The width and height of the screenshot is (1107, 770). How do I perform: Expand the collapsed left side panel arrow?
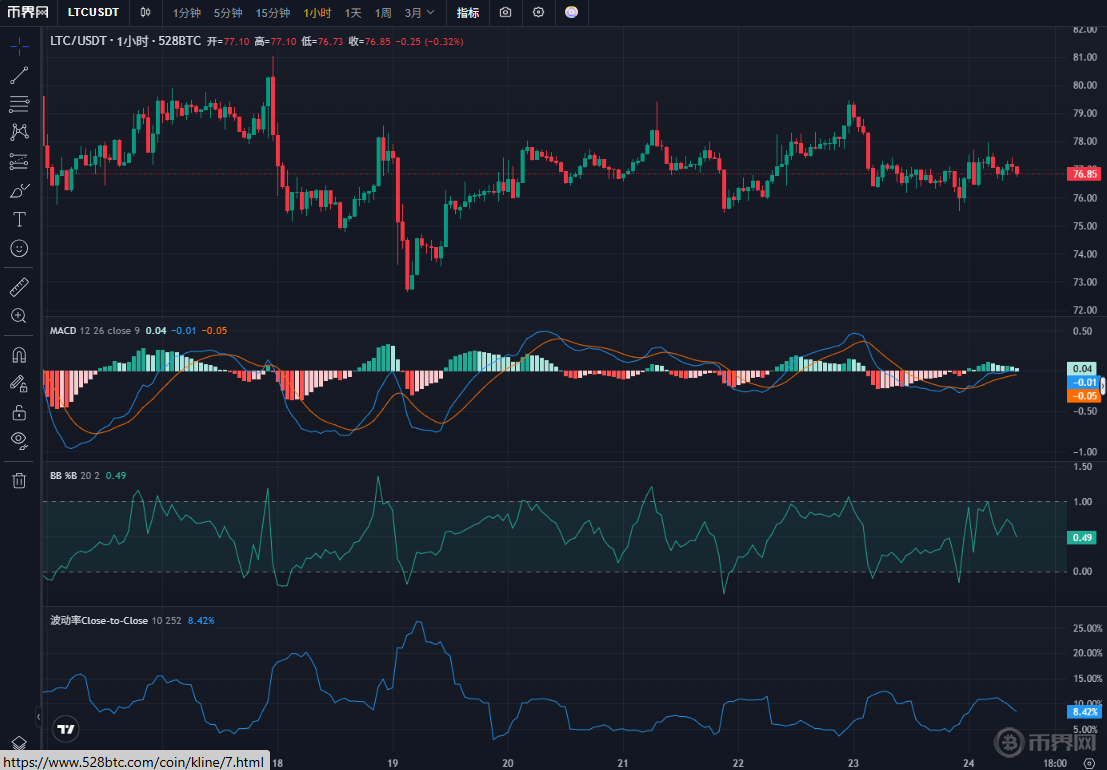tap(38, 717)
